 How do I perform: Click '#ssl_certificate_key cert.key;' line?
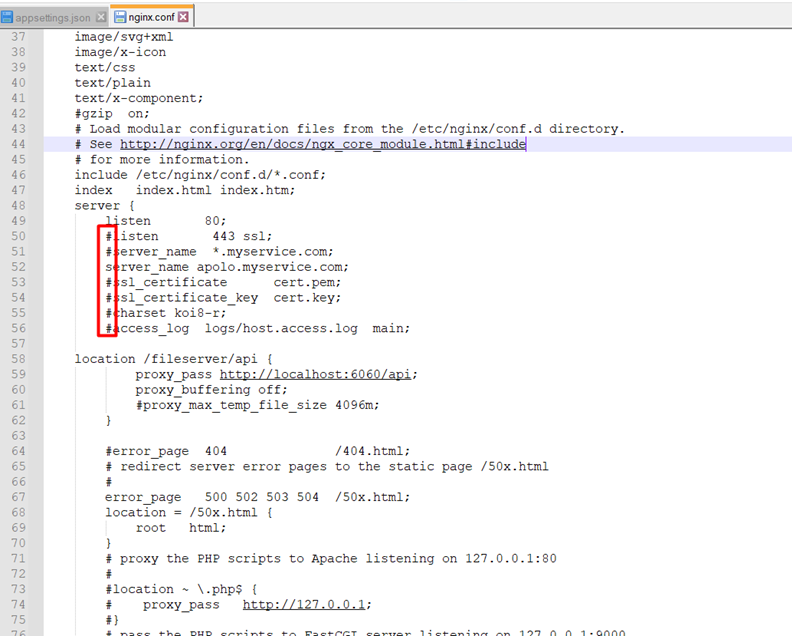point(223,298)
